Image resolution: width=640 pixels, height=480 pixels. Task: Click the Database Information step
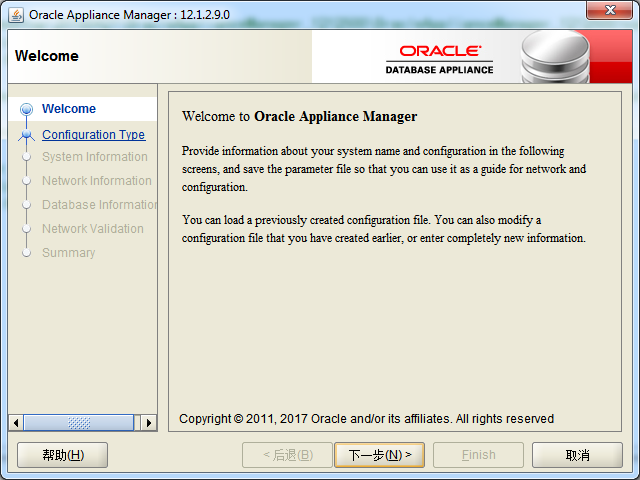(99, 204)
